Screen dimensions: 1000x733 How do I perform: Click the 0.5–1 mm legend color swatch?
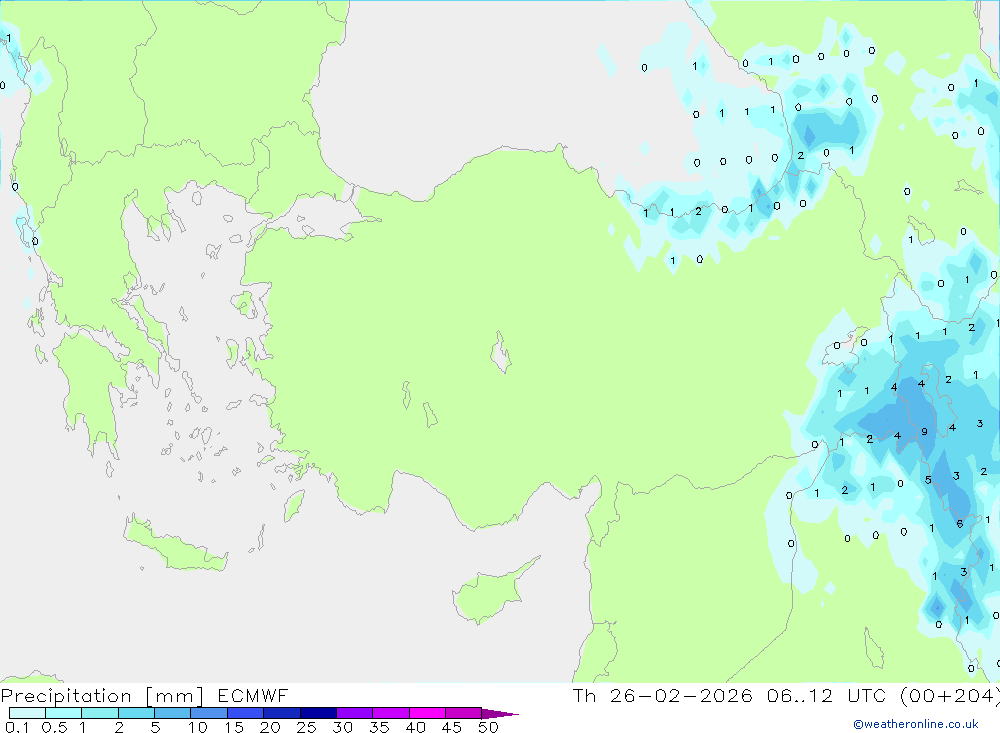tap(64, 713)
